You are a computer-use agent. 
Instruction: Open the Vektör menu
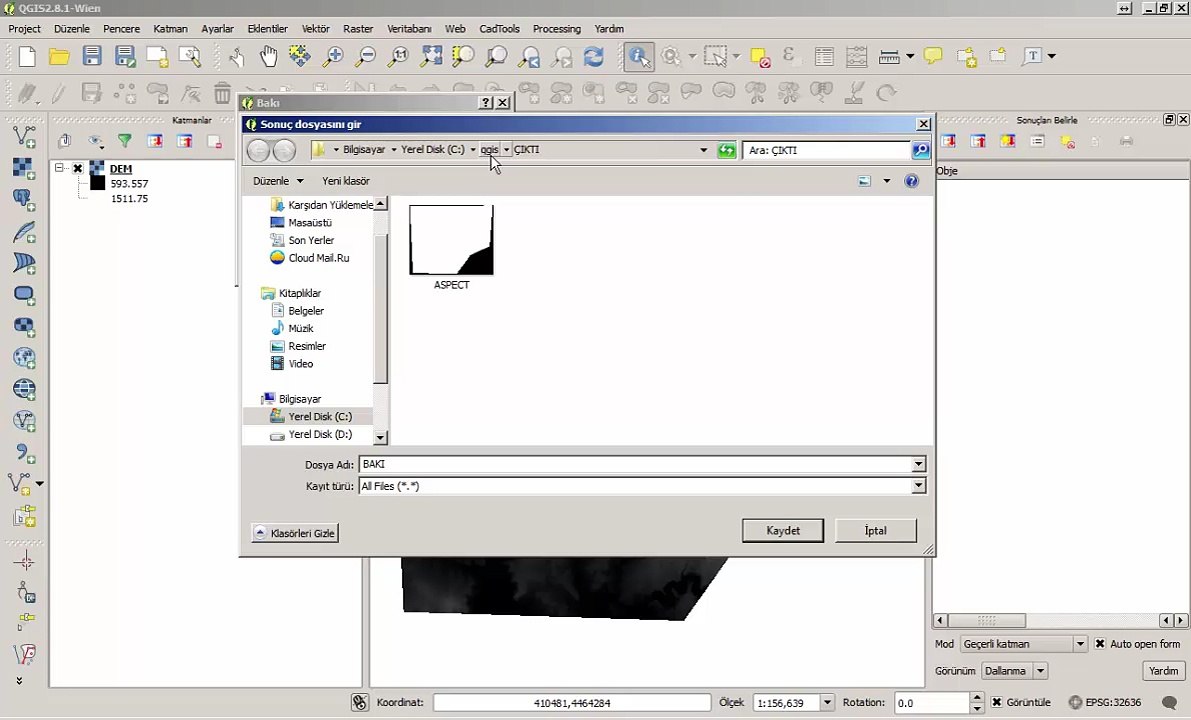pos(315,29)
